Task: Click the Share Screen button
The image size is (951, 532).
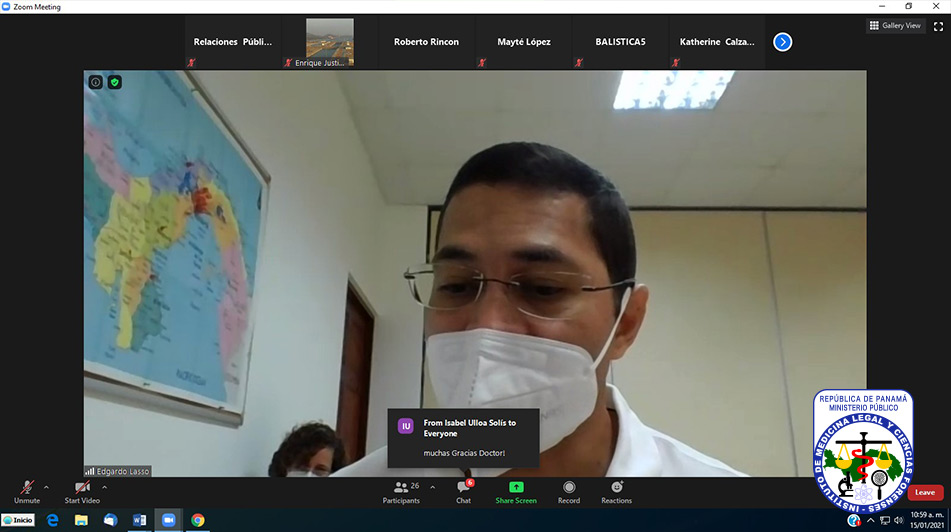Action: click(x=516, y=492)
